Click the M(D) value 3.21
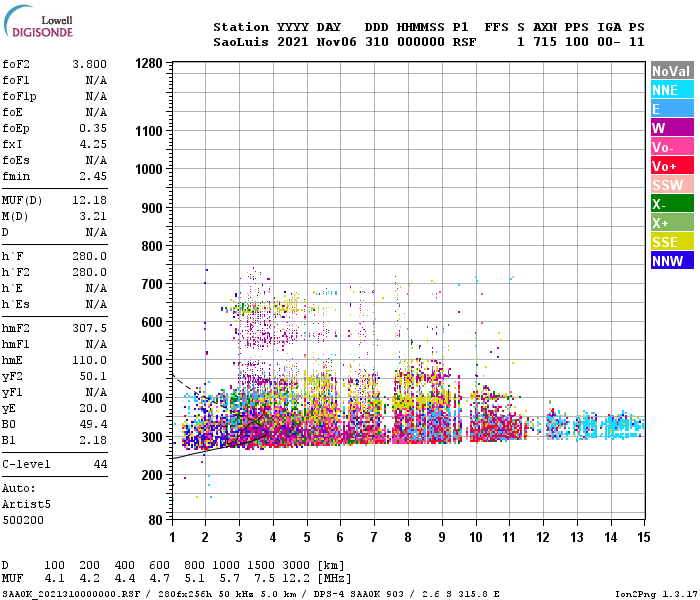Screen dimensions: 700x600 click(x=93, y=216)
